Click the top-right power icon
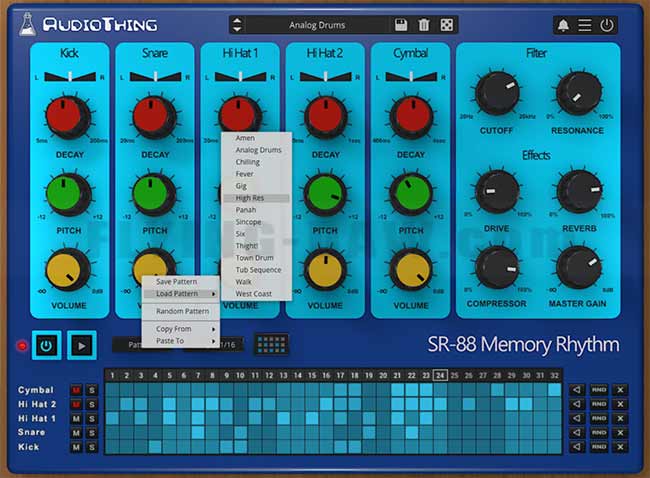Viewport: 650px width, 478px height. (607, 25)
